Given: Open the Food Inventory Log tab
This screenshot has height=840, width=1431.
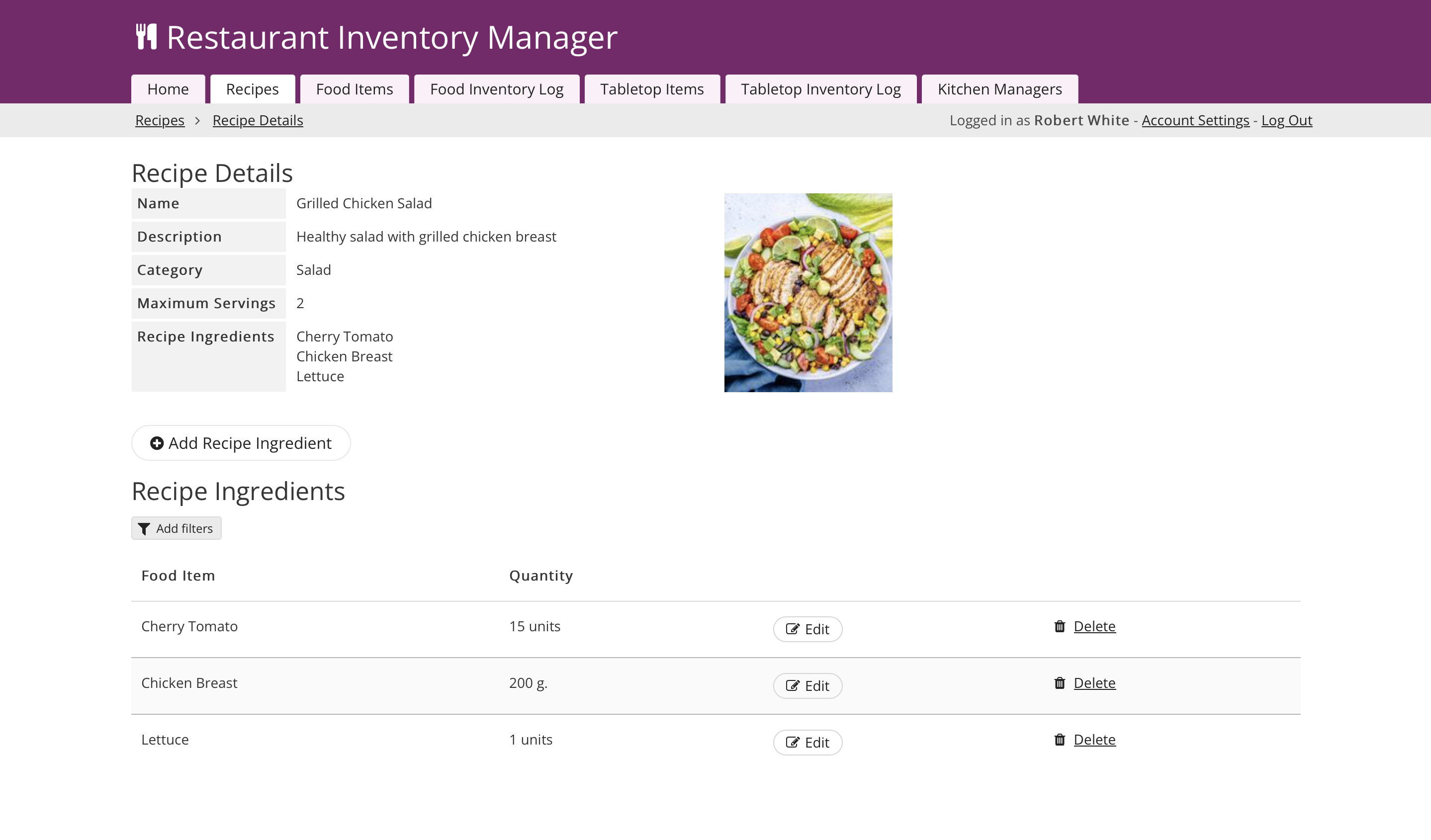Looking at the screenshot, I should 496,89.
